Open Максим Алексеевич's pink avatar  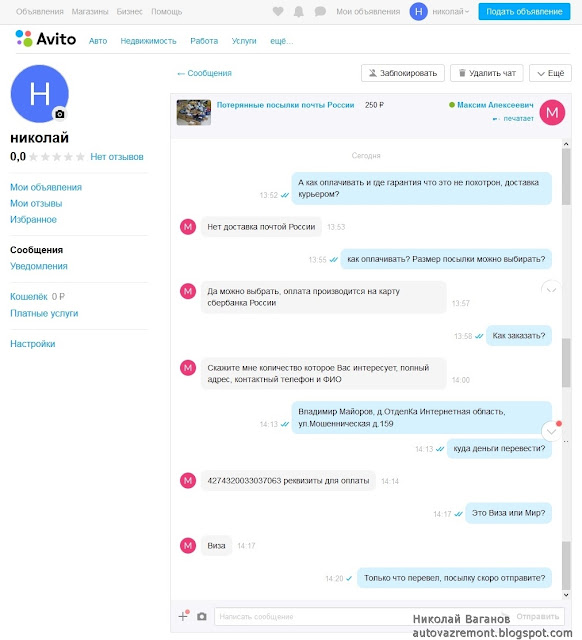(x=552, y=112)
